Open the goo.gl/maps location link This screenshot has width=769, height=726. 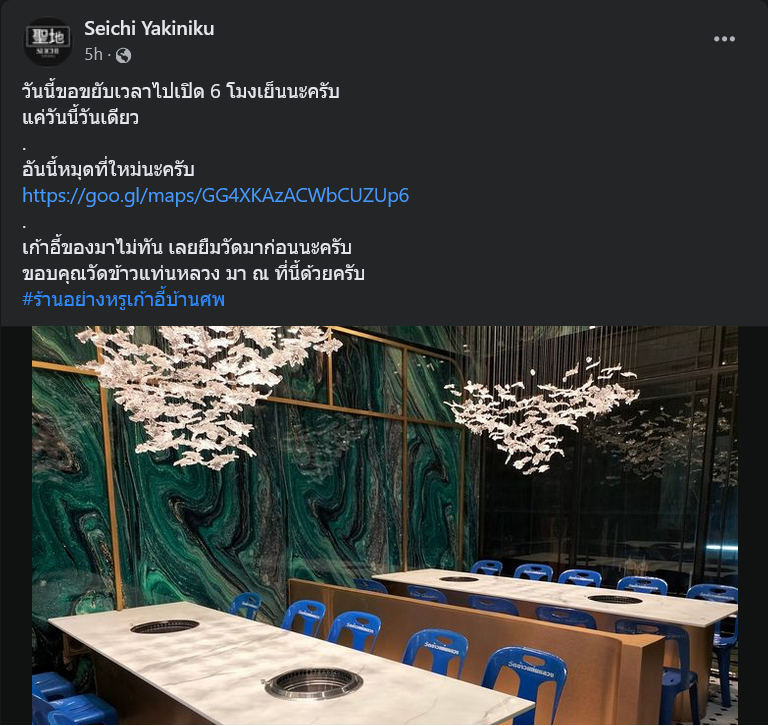click(215, 195)
